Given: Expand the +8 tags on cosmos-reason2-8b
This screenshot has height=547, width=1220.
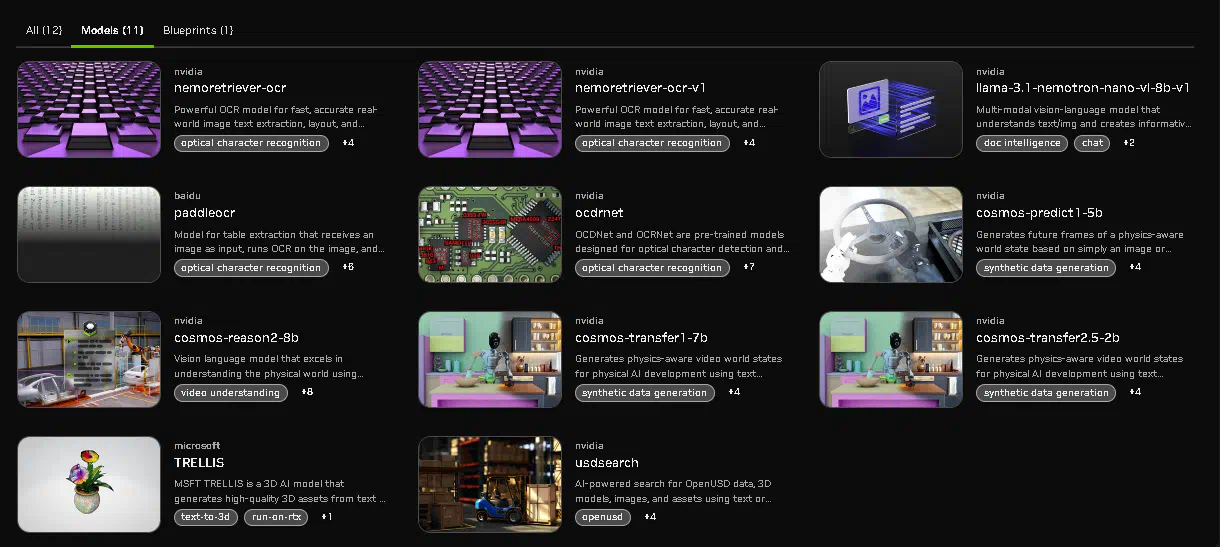Looking at the screenshot, I should click(307, 392).
